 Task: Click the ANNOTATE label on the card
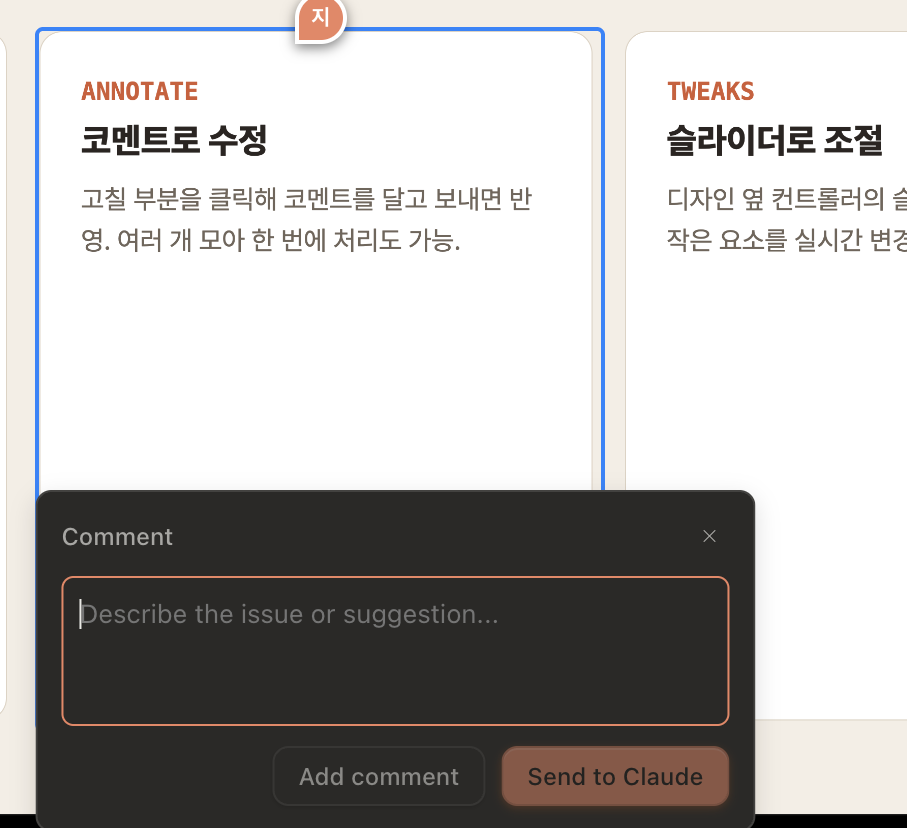(139, 91)
